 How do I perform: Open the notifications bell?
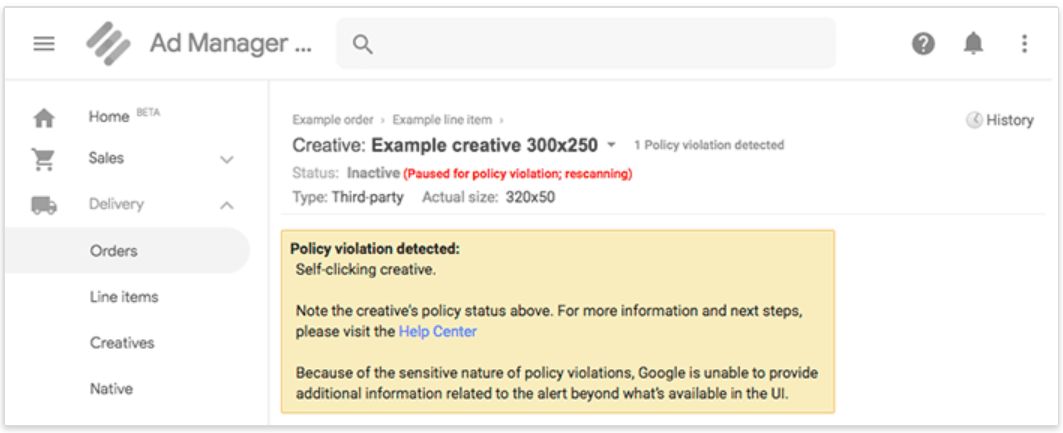[973, 44]
